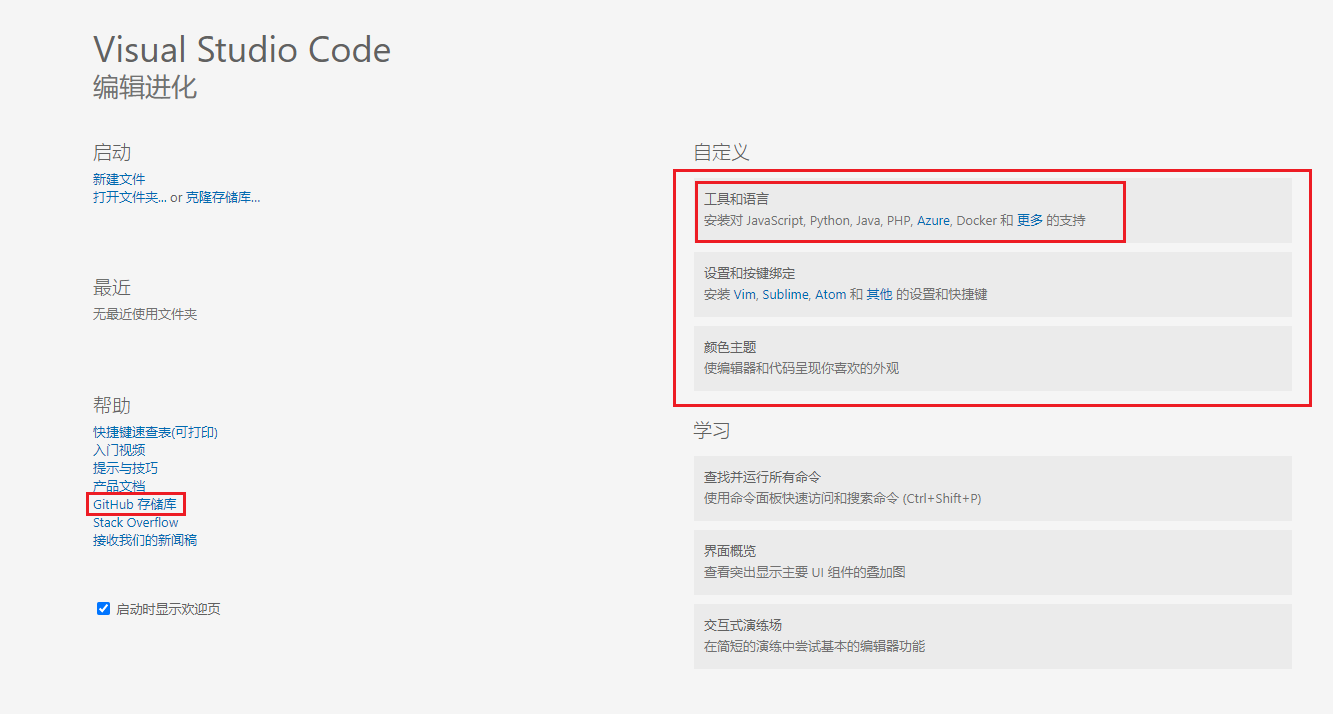This screenshot has width=1333, height=714.
Task: Click 在简短的演练中尝试基本的编辑器功能 description
Action: pos(814,646)
